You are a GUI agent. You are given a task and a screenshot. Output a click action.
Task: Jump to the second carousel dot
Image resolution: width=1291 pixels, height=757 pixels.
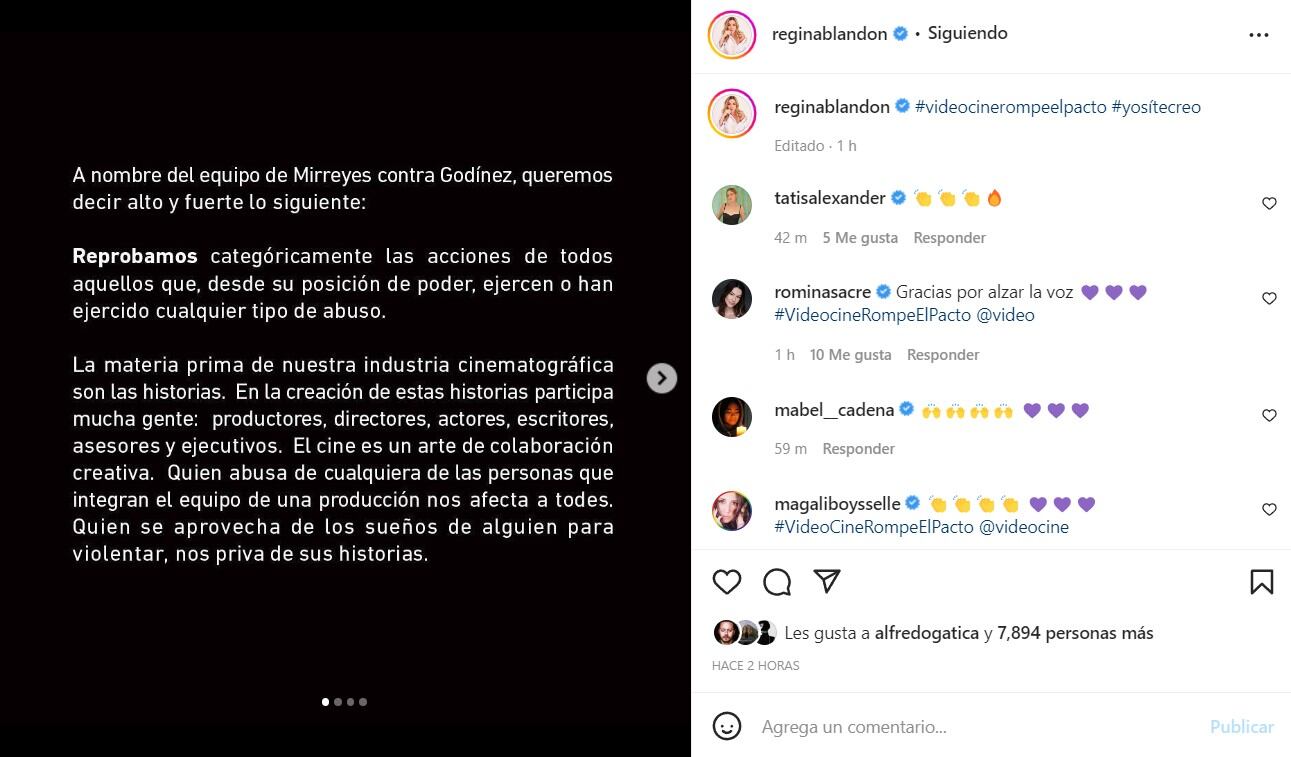[338, 702]
